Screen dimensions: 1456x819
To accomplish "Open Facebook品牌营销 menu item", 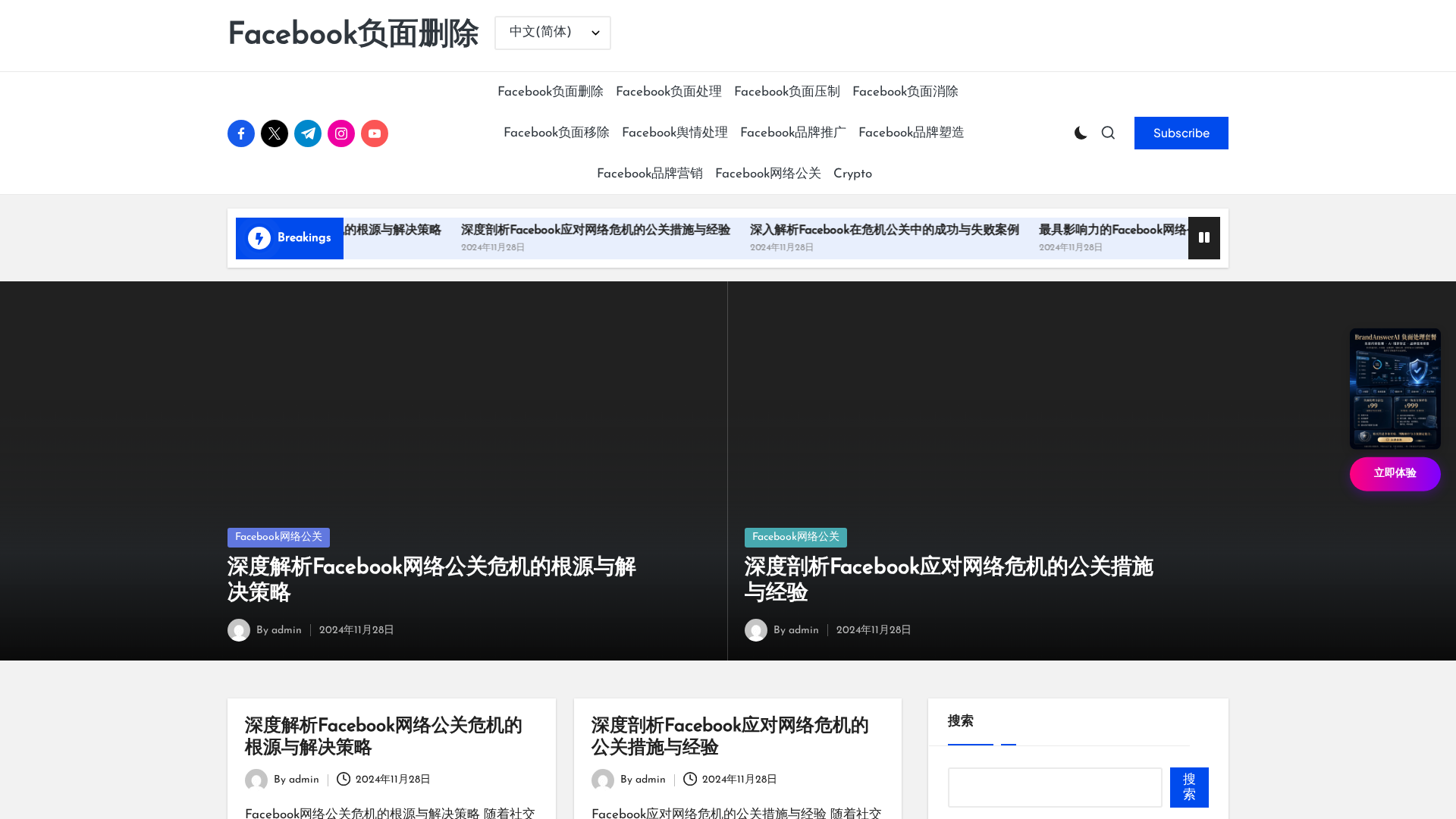I will [x=650, y=174].
